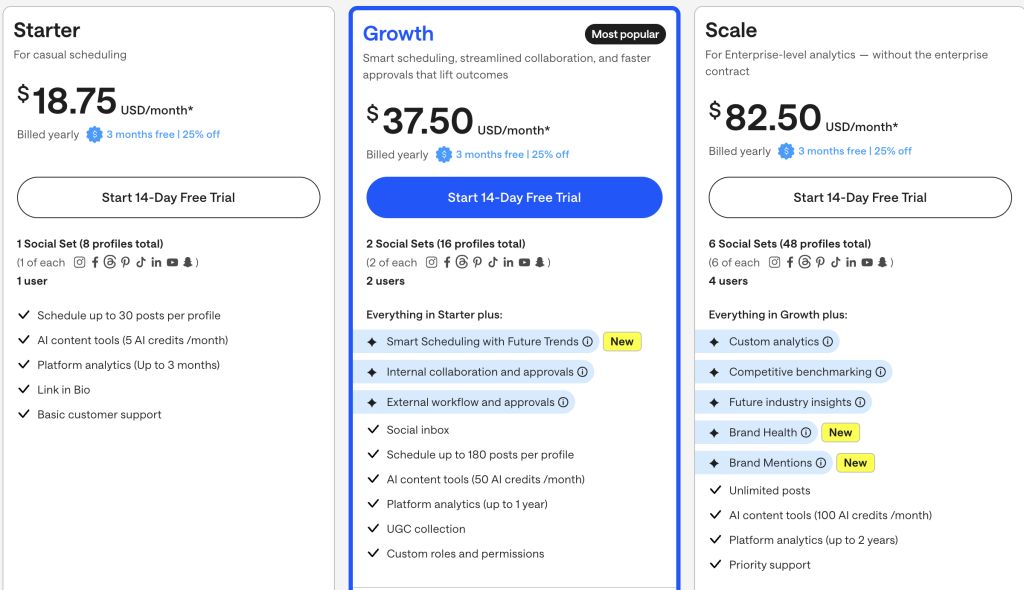The image size is (1024, 590).
Task: Click the New badge next to Brand Mentions
Action: pos(855,462)
